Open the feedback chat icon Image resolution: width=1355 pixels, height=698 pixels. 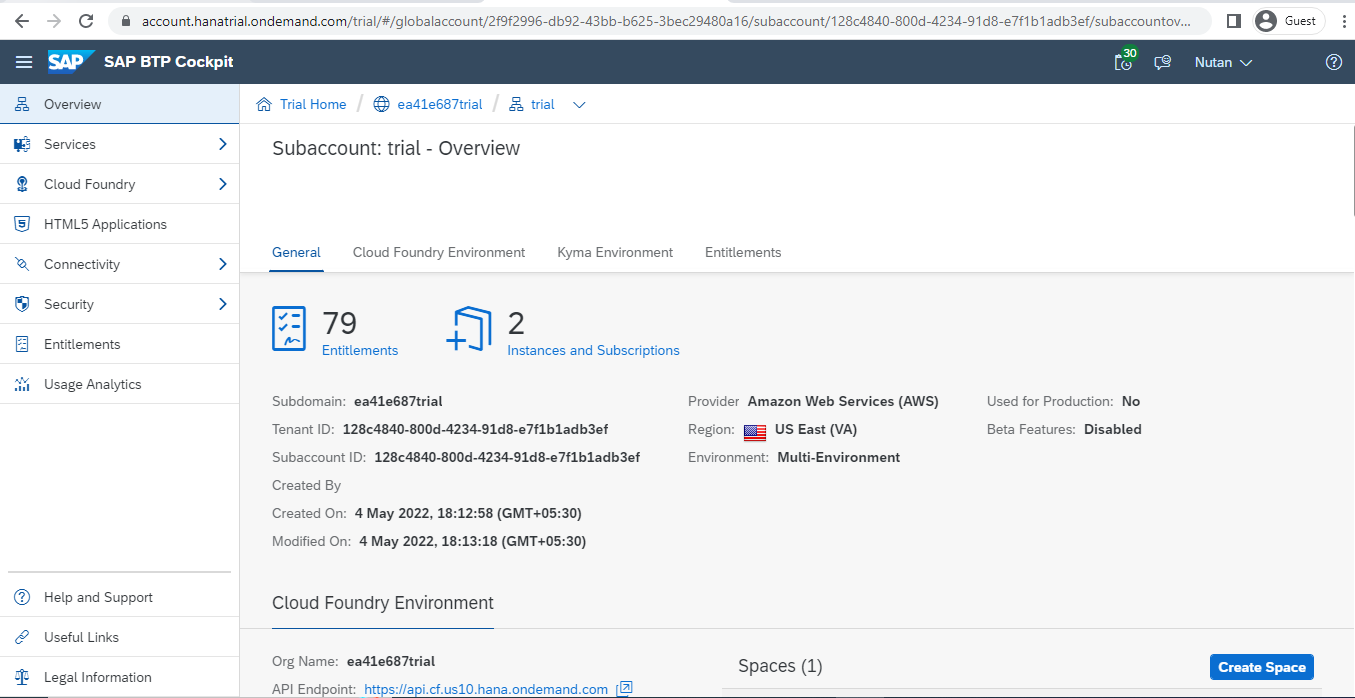[x=1162, y=62]
